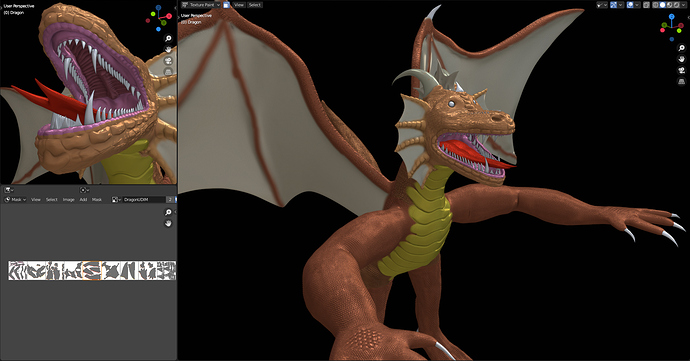Click zoom magnifier in left viewport
690x361 pixels.
tap(168, 38)
